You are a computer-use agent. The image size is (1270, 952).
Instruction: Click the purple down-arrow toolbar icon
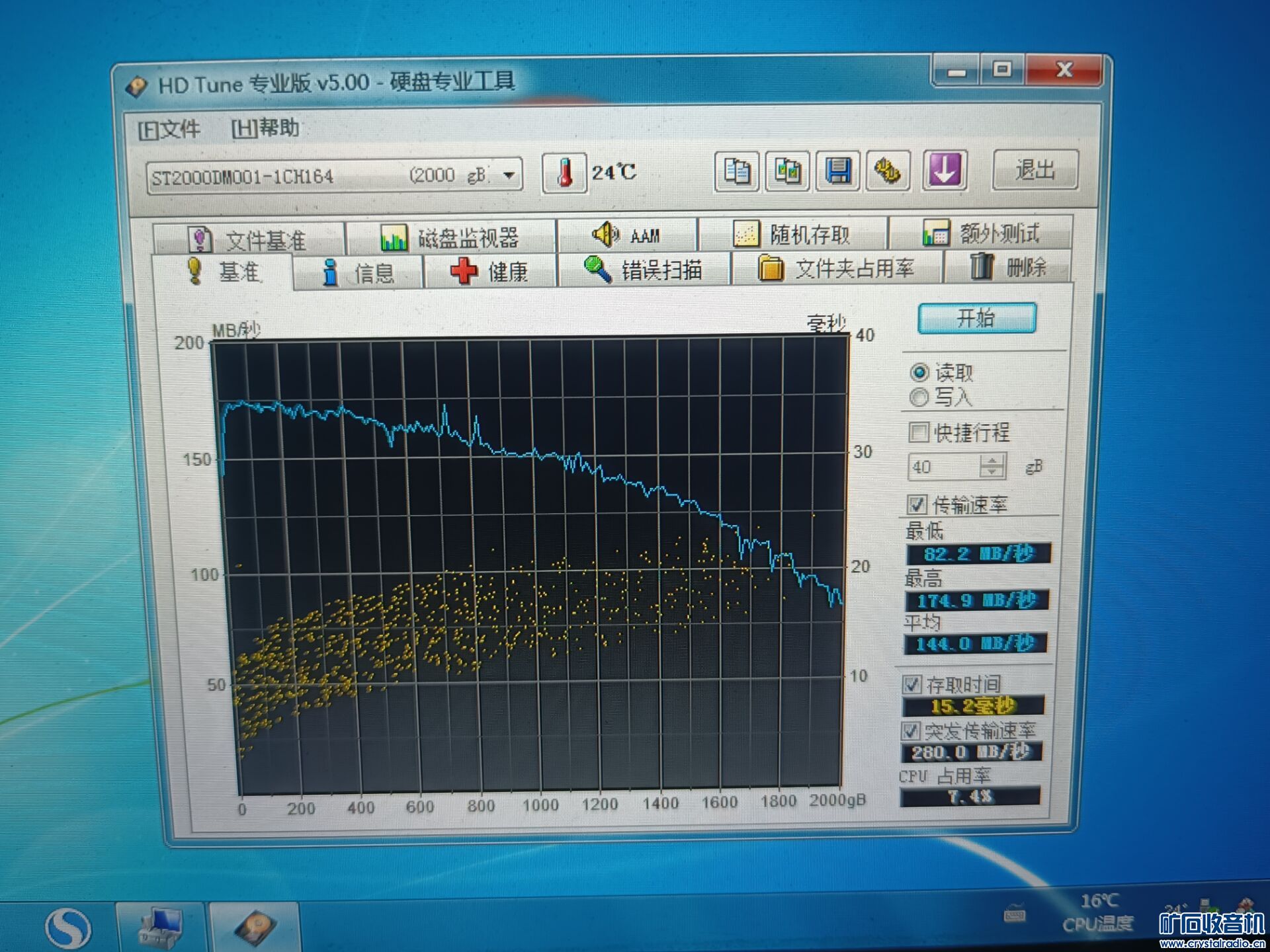click(945, 170)
